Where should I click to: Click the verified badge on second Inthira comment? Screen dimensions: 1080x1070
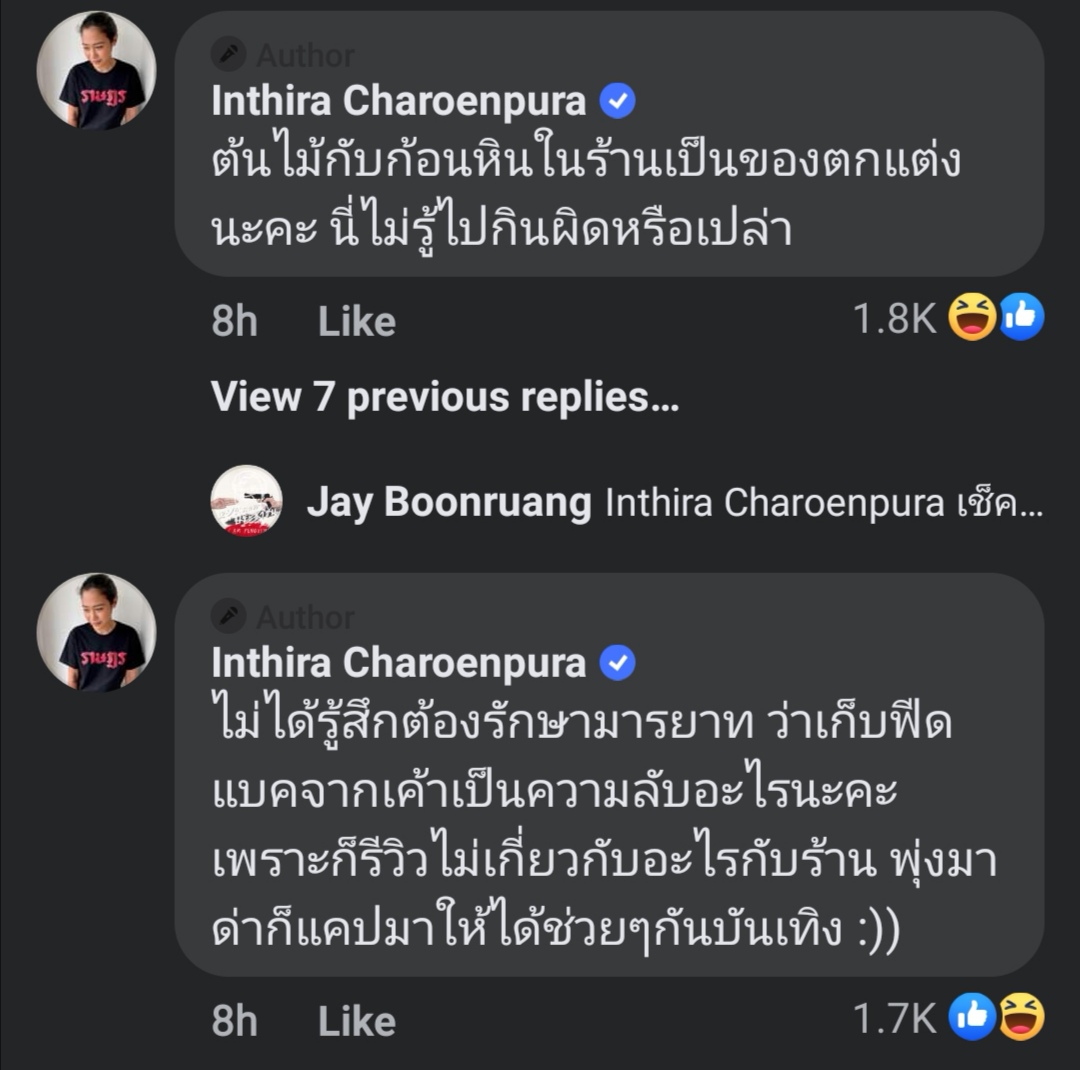pyautogui.click(x=617, y=662)
